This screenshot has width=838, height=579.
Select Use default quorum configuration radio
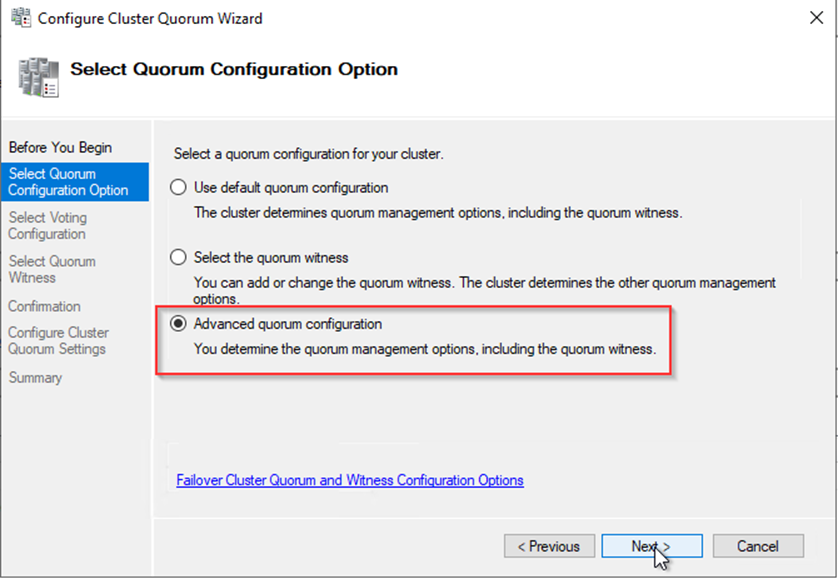click(179, 187)
